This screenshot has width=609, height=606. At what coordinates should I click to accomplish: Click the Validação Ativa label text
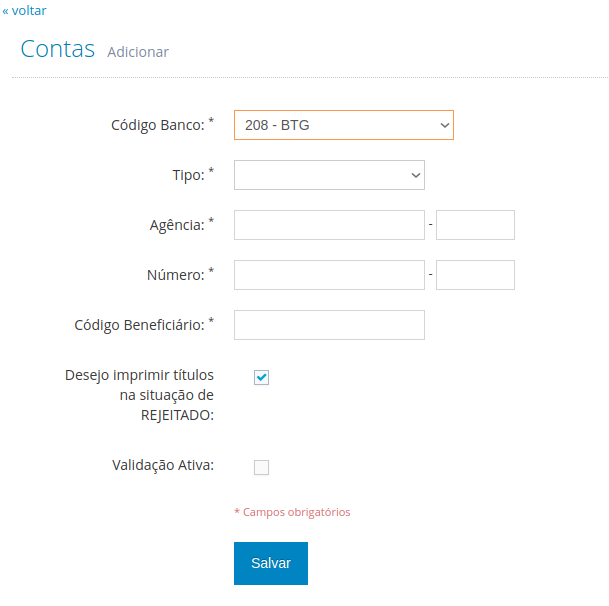point(163,465)
